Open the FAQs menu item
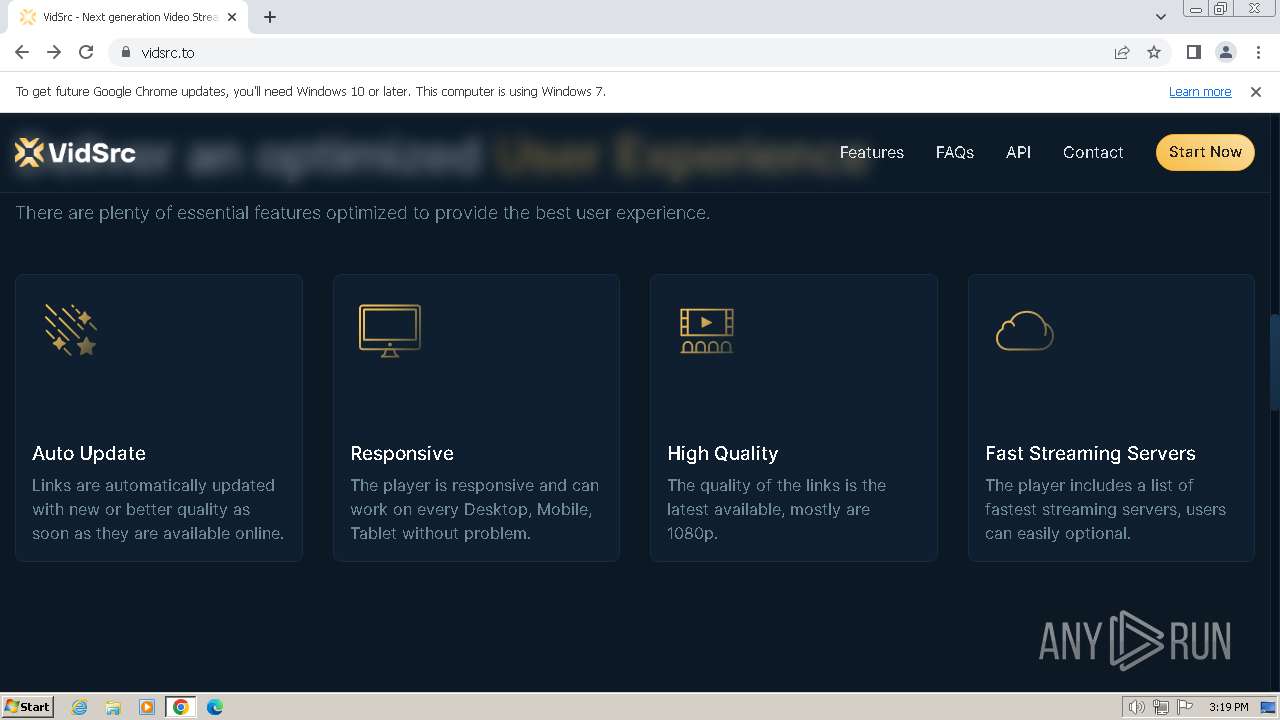The image size is (1280, 720). [955, 152]
